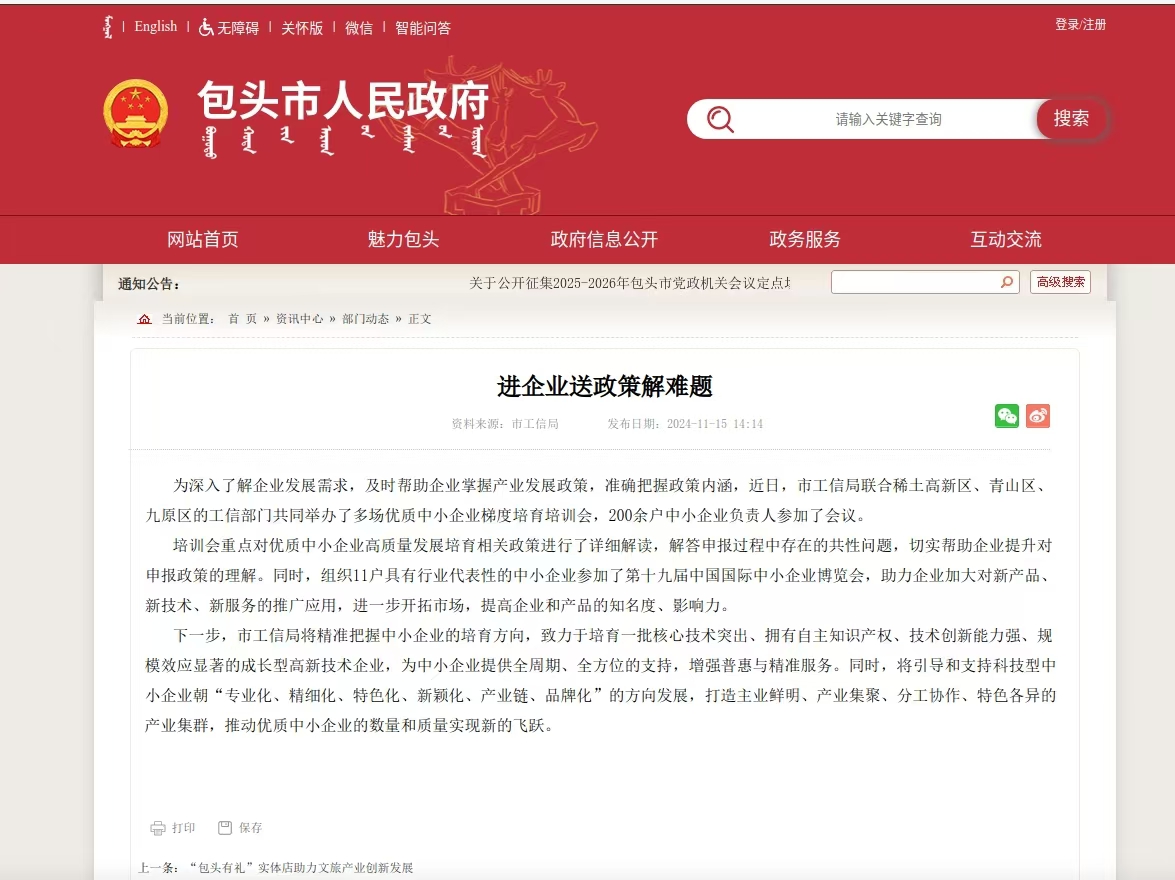Click the WeChat share icon
The width and height of the screenshot is (1175, 880).
click(1006, 416)
